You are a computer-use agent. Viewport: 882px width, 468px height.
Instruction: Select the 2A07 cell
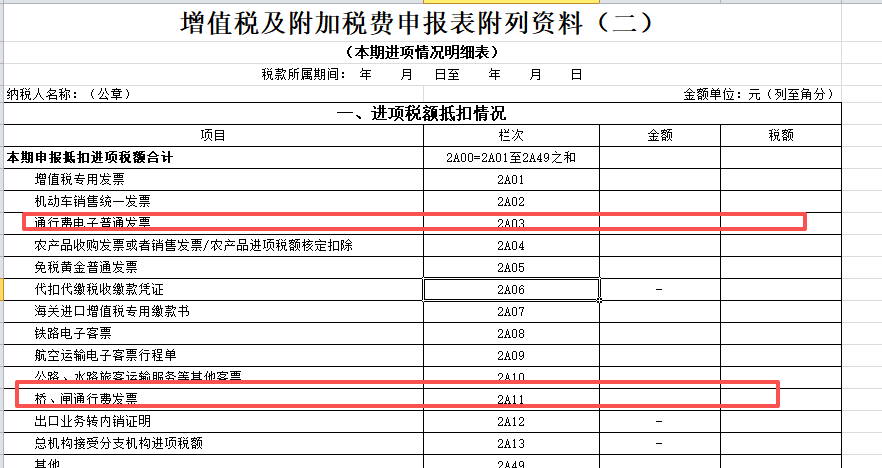(511, 311)
